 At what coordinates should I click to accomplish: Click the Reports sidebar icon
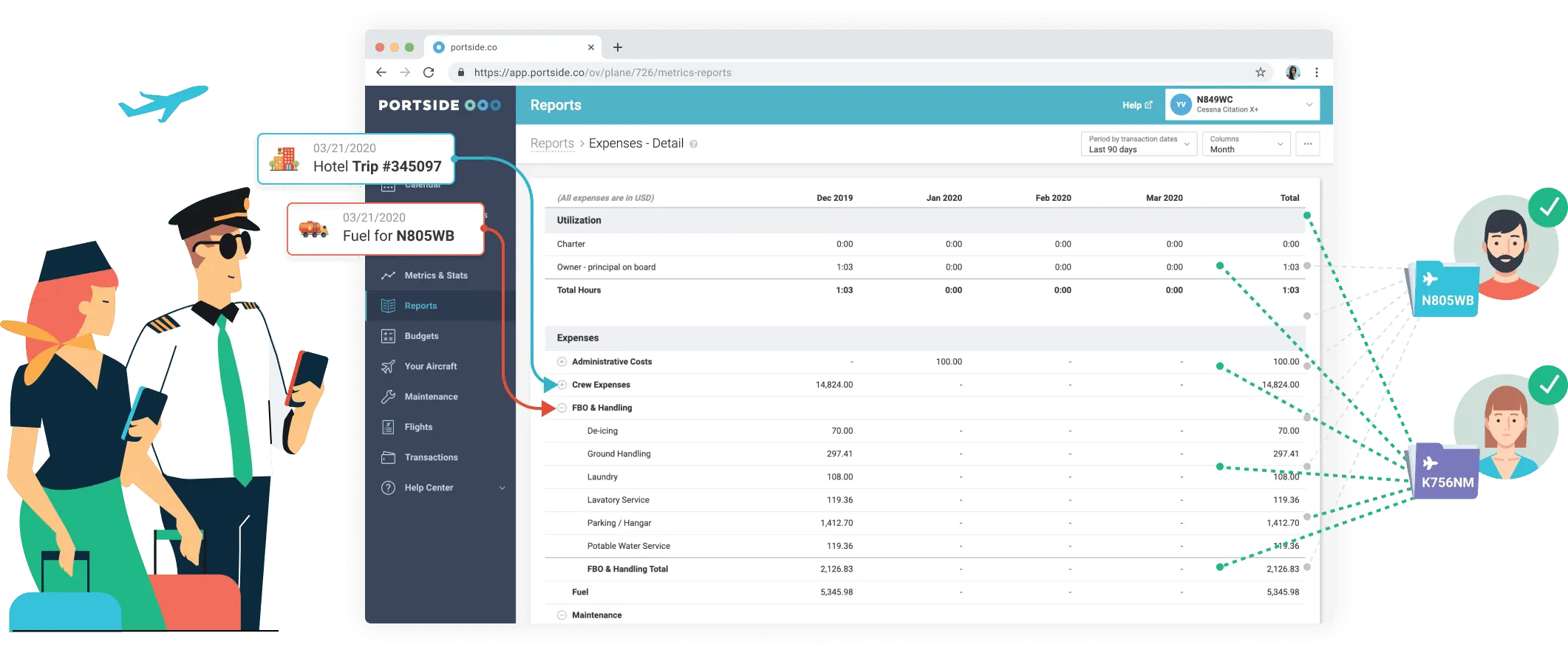click(388, 306)
